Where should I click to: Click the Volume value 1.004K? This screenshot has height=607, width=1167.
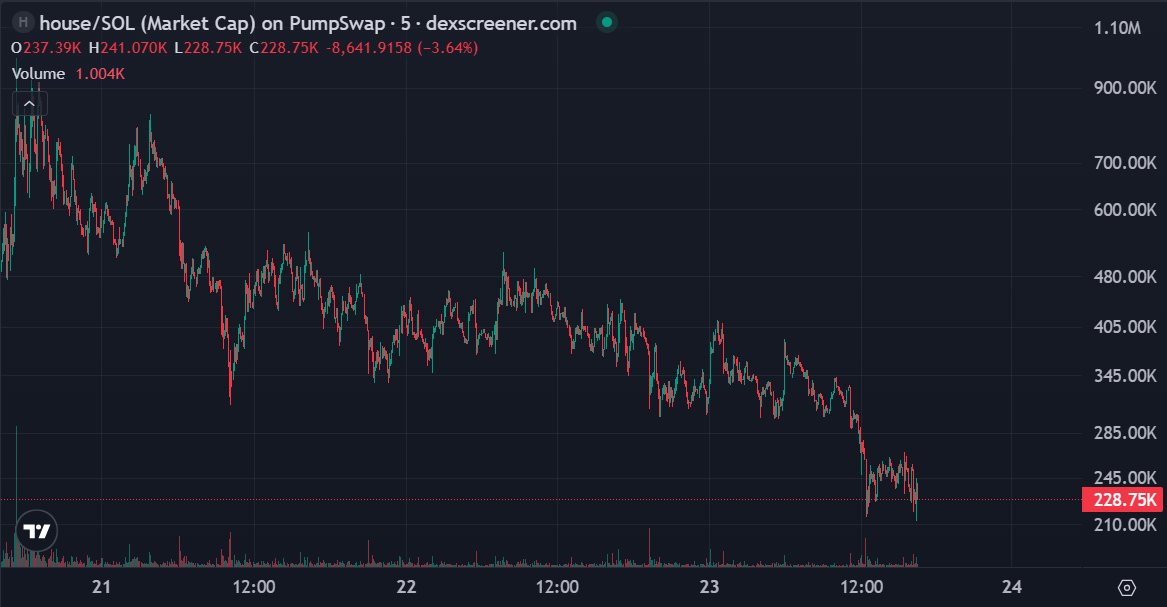point(100,74)
